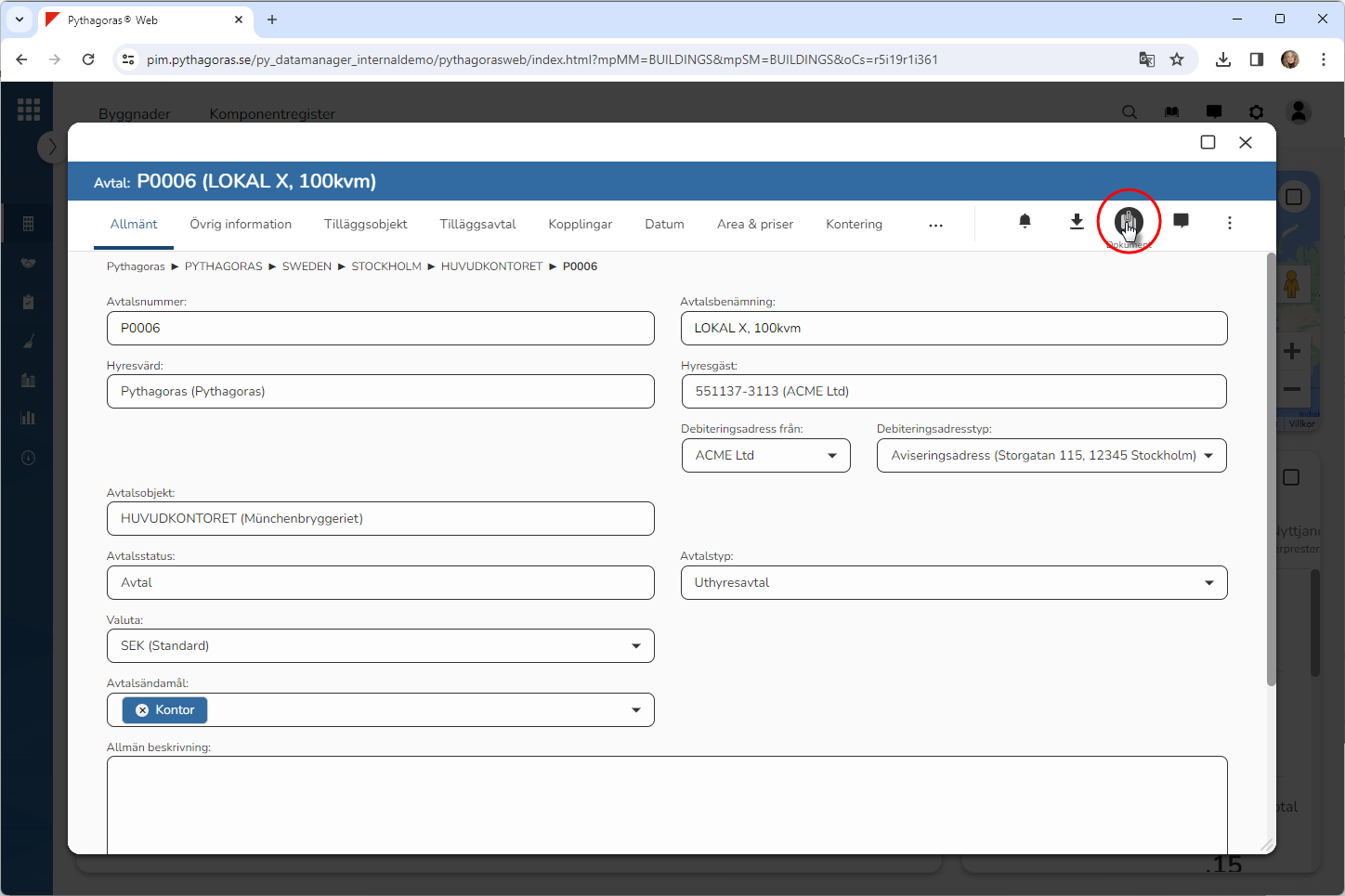Go to HUVUDKONTORET breadcrumb link

(491, 266)
